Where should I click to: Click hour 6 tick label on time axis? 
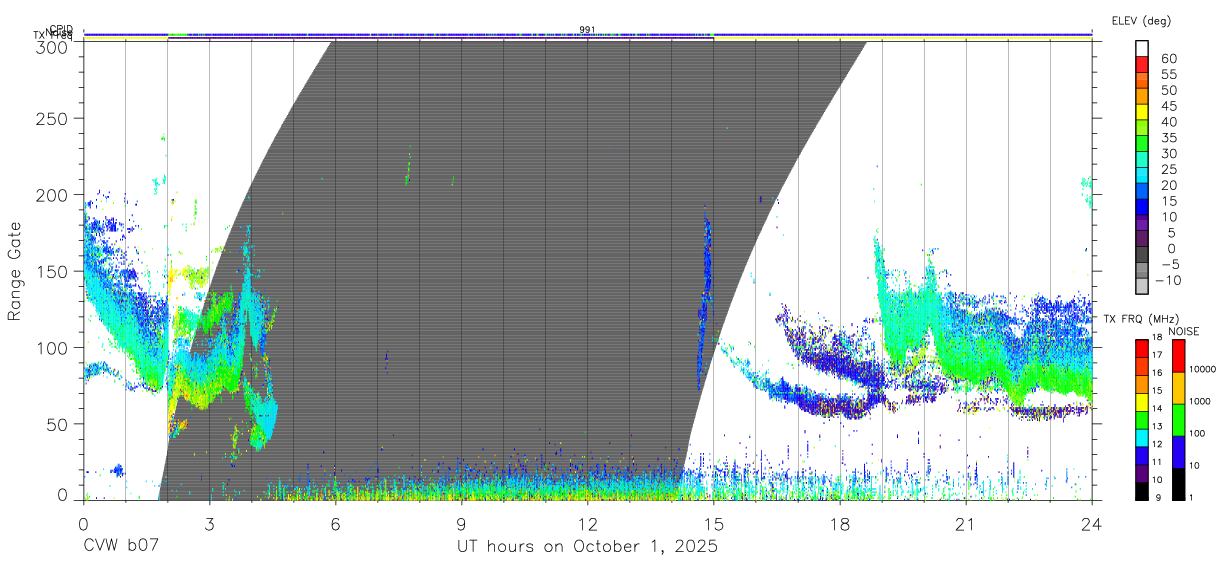(335, 524)
